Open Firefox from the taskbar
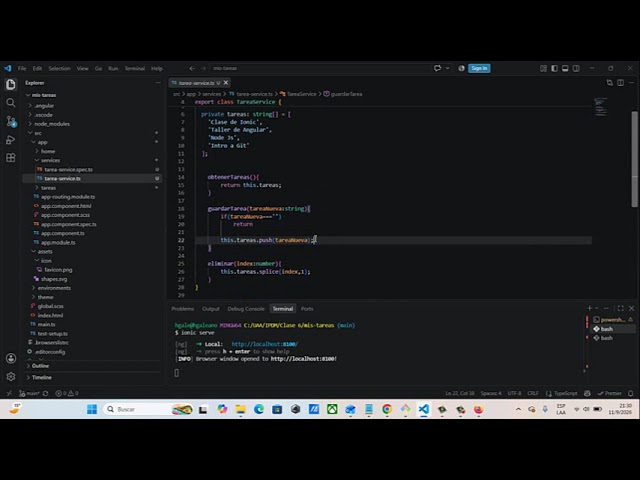This screenshot has height=480, width=640. (478, 409)
